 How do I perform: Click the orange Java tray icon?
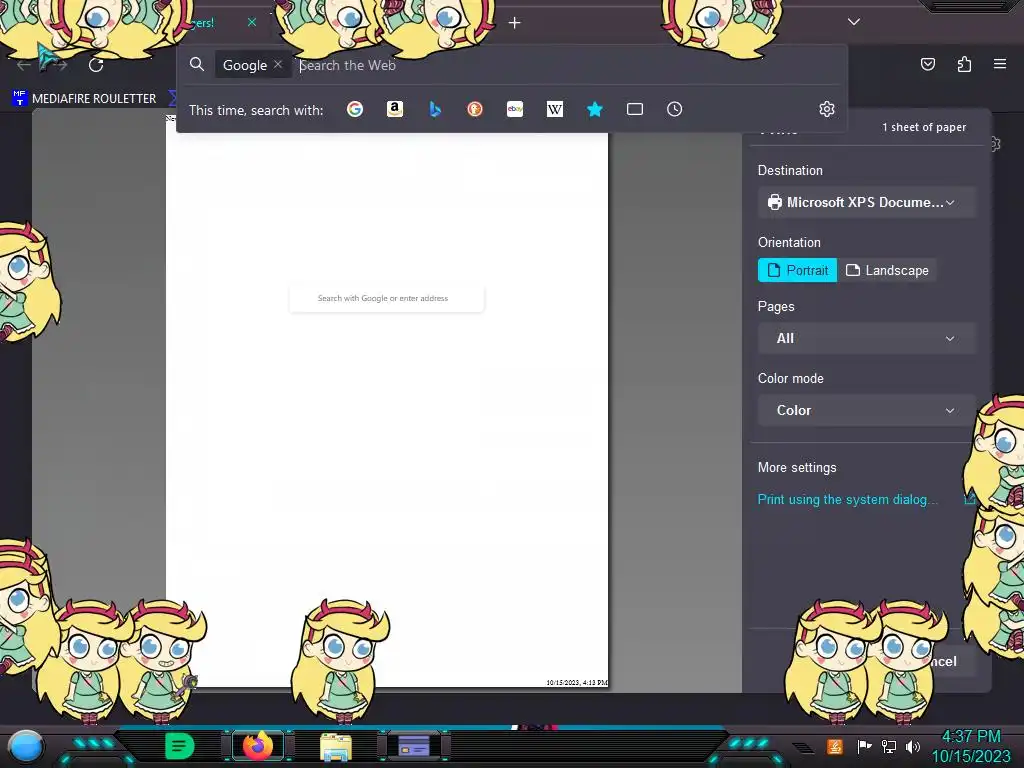tap(835, 746)
